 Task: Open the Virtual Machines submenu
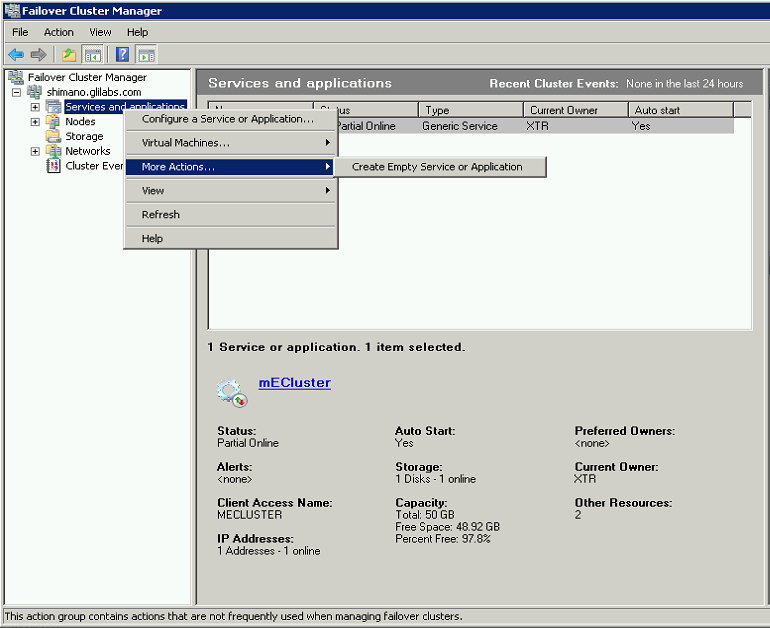[x=230, y=143]
